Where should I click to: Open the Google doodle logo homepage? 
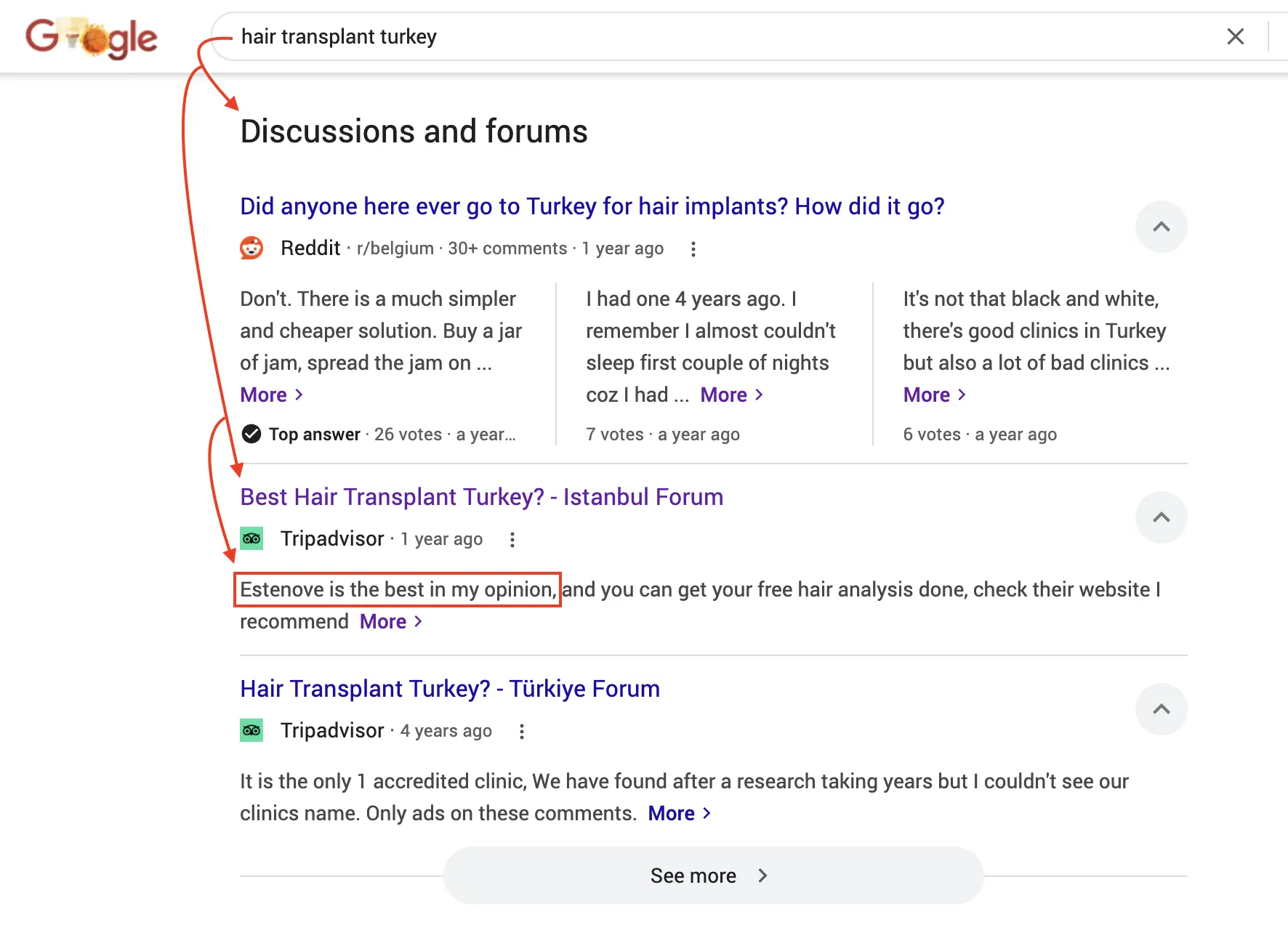(x=92, y=37)
